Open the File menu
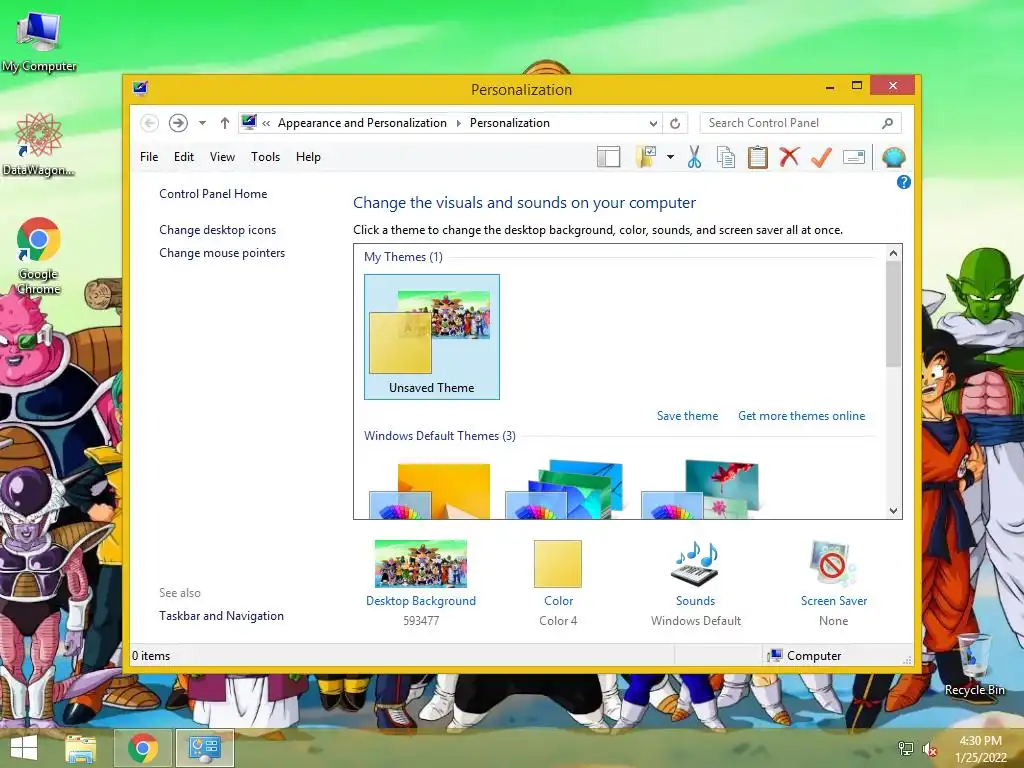 point(149,157)
